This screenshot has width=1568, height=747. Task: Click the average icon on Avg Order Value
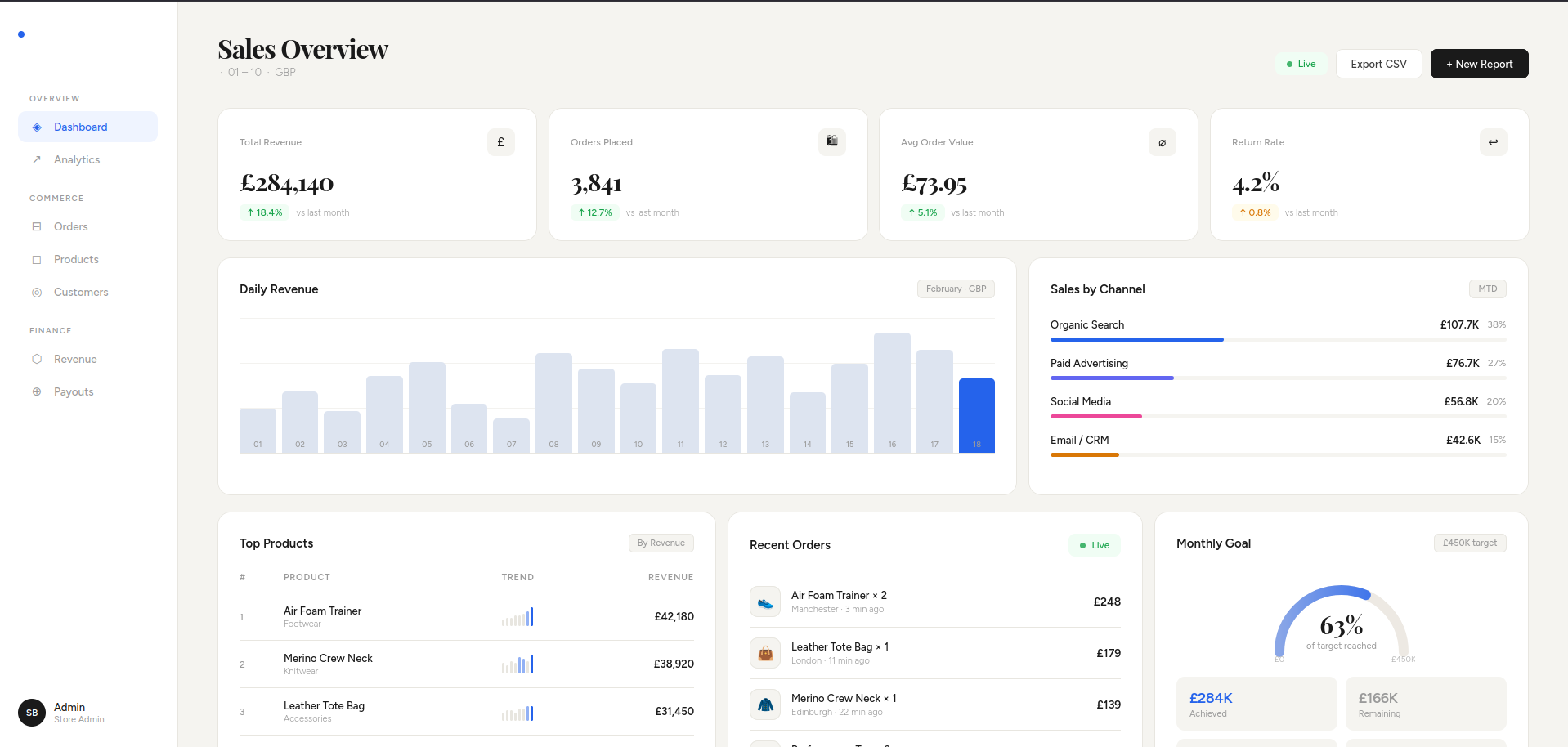(1162, 141)
